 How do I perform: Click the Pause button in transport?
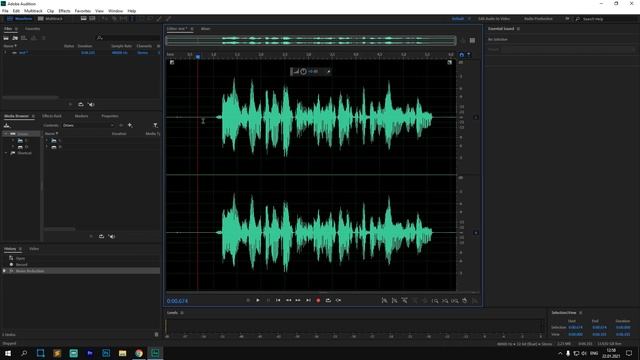(x=268, y=300)
